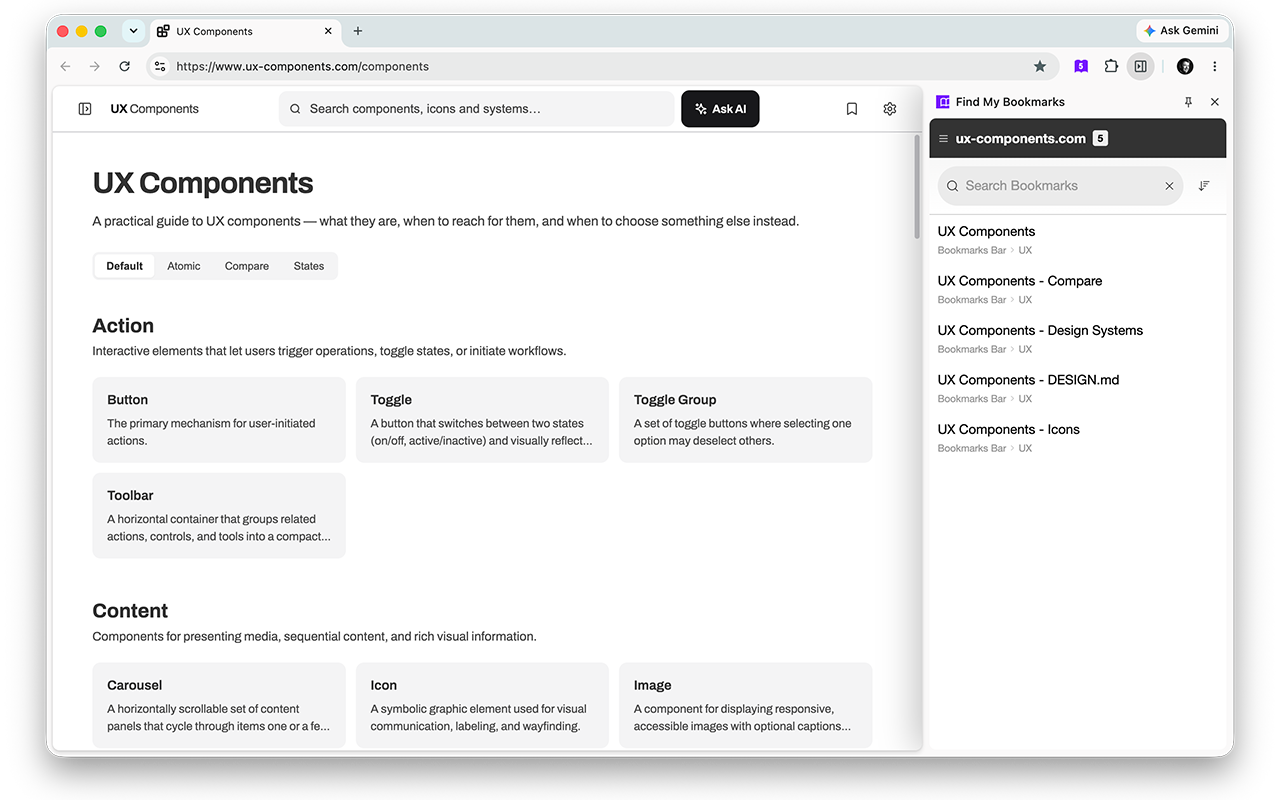Focus the Search Bookmarks field

click(1060, 186)
